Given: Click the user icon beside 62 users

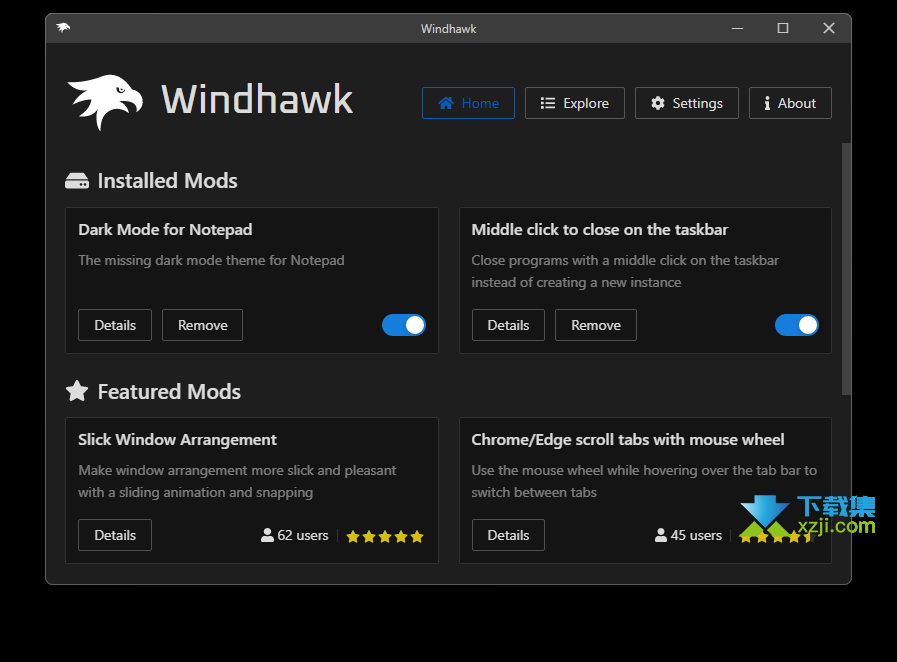Looking at the screenshot, I should 267,535.
